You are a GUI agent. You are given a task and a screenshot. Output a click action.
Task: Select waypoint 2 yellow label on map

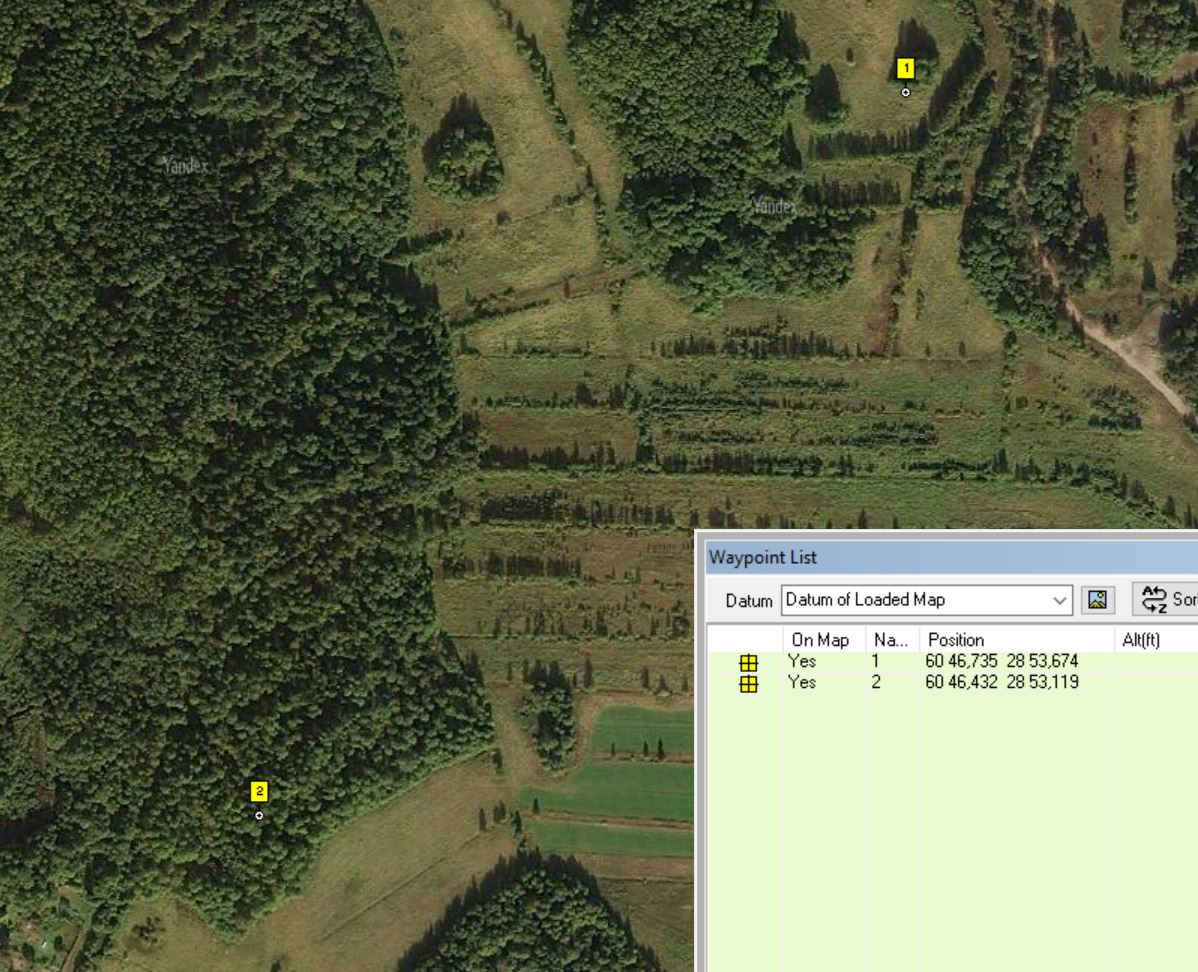pyautogui.click(x=259, y=792)
